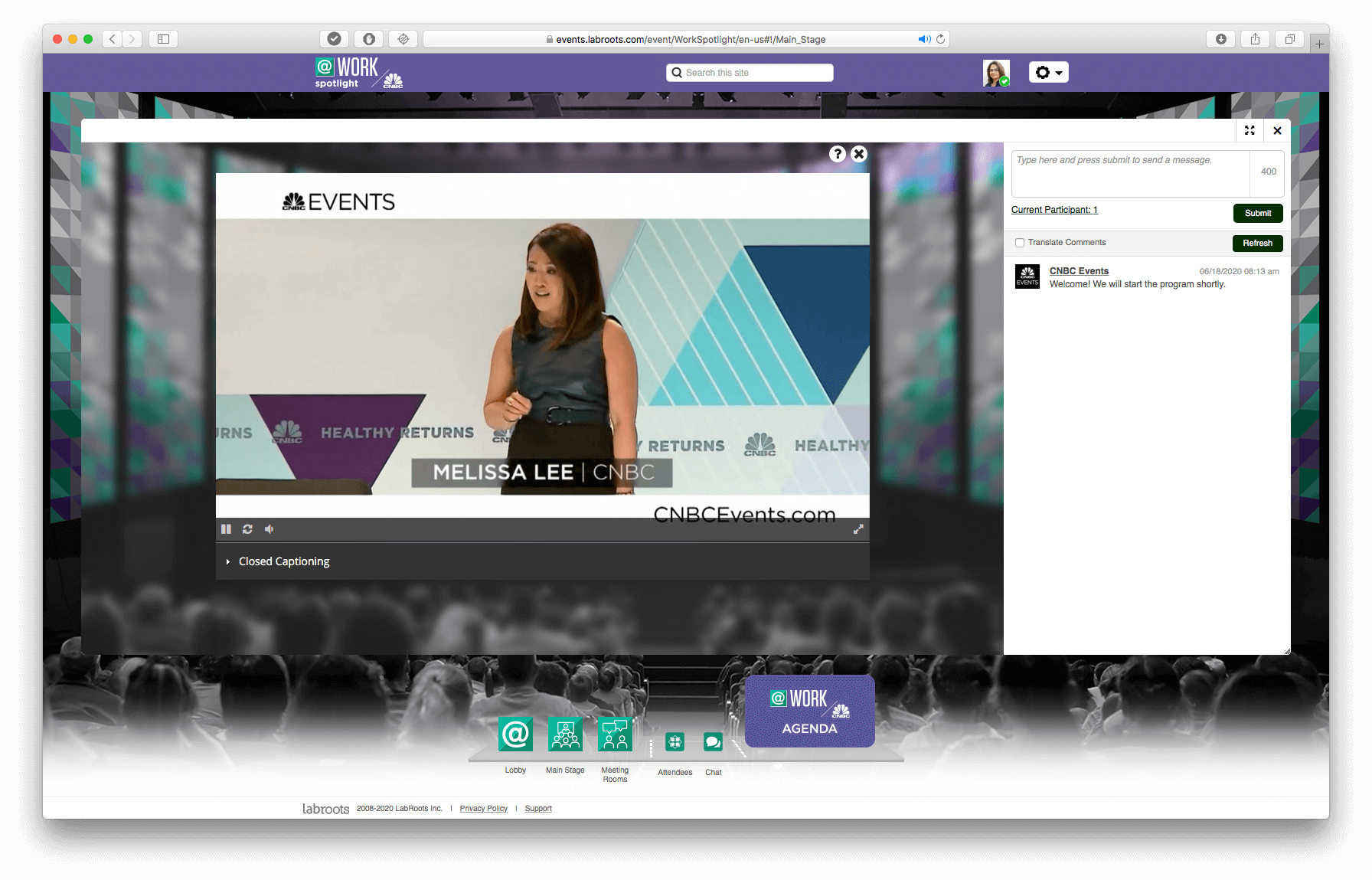
Task: Close the Main Stage panel
Action: pyautogui.click(x=1277, y=130)
